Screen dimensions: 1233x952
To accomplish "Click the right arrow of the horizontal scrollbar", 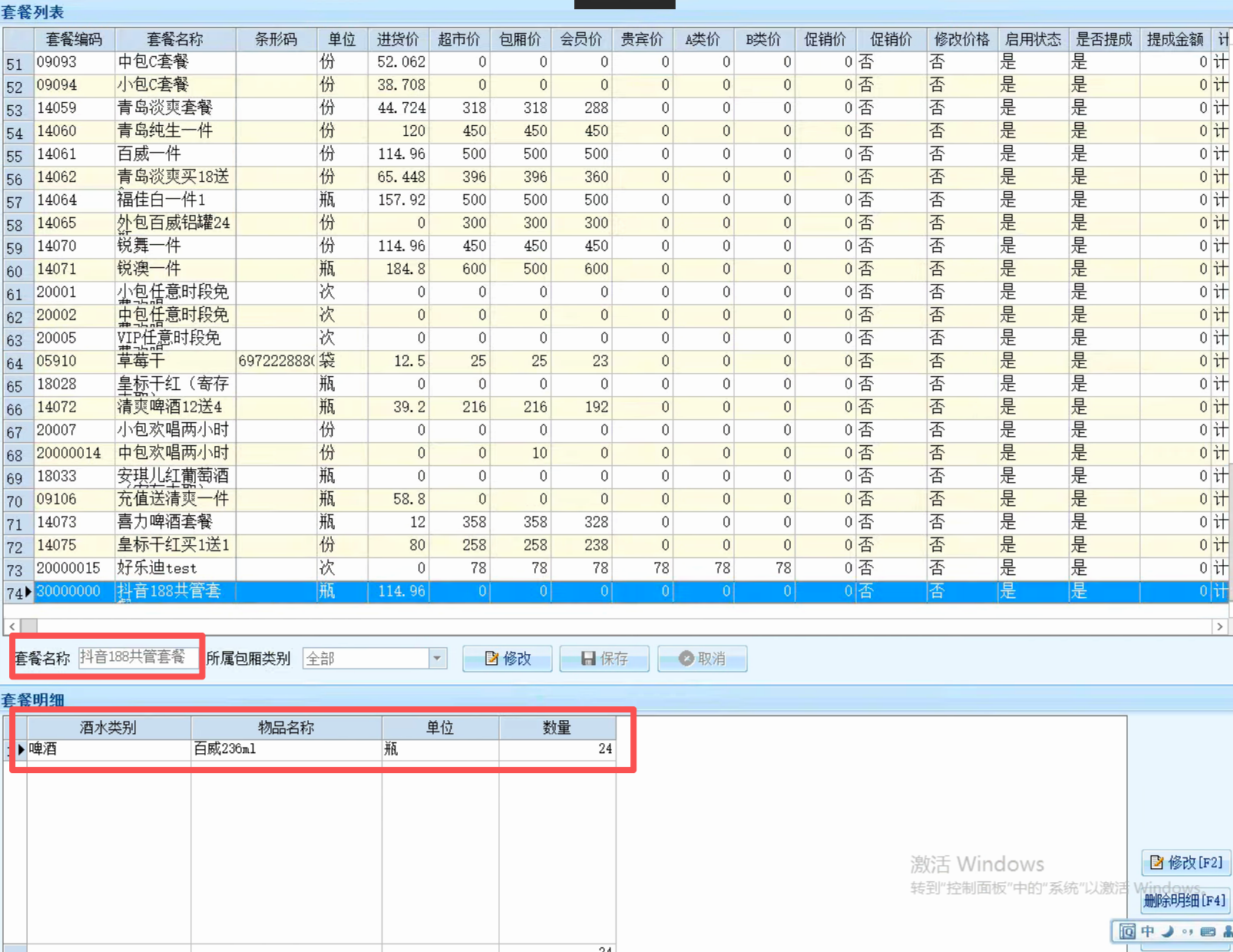I will point(1220,626).
